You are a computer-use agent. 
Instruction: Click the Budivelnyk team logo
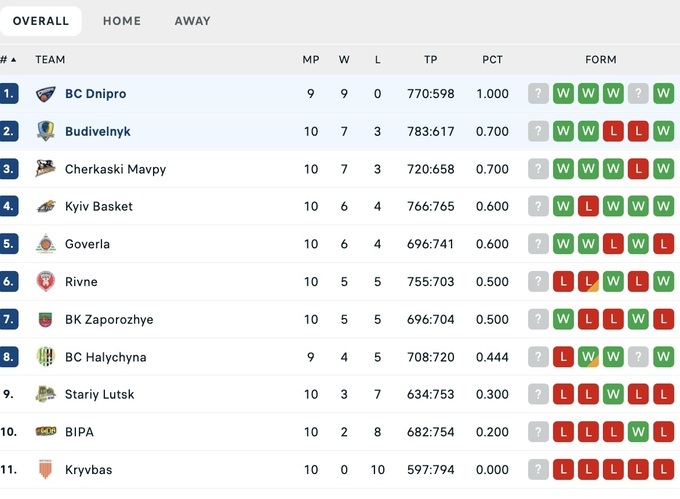pyautogui.click(x=46, y=131)
